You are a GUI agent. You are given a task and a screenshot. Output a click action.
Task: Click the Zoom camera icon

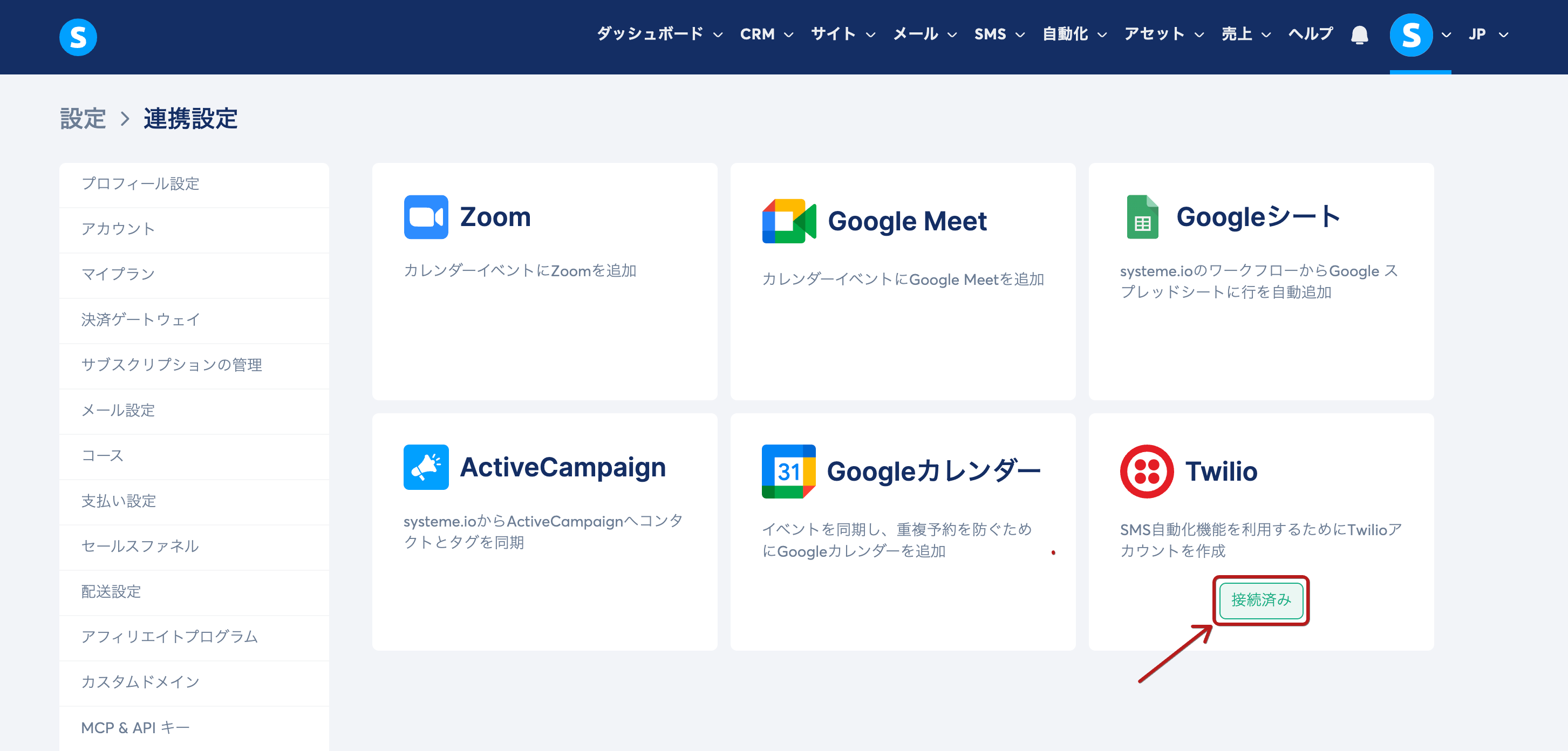[x=426, y=217]
